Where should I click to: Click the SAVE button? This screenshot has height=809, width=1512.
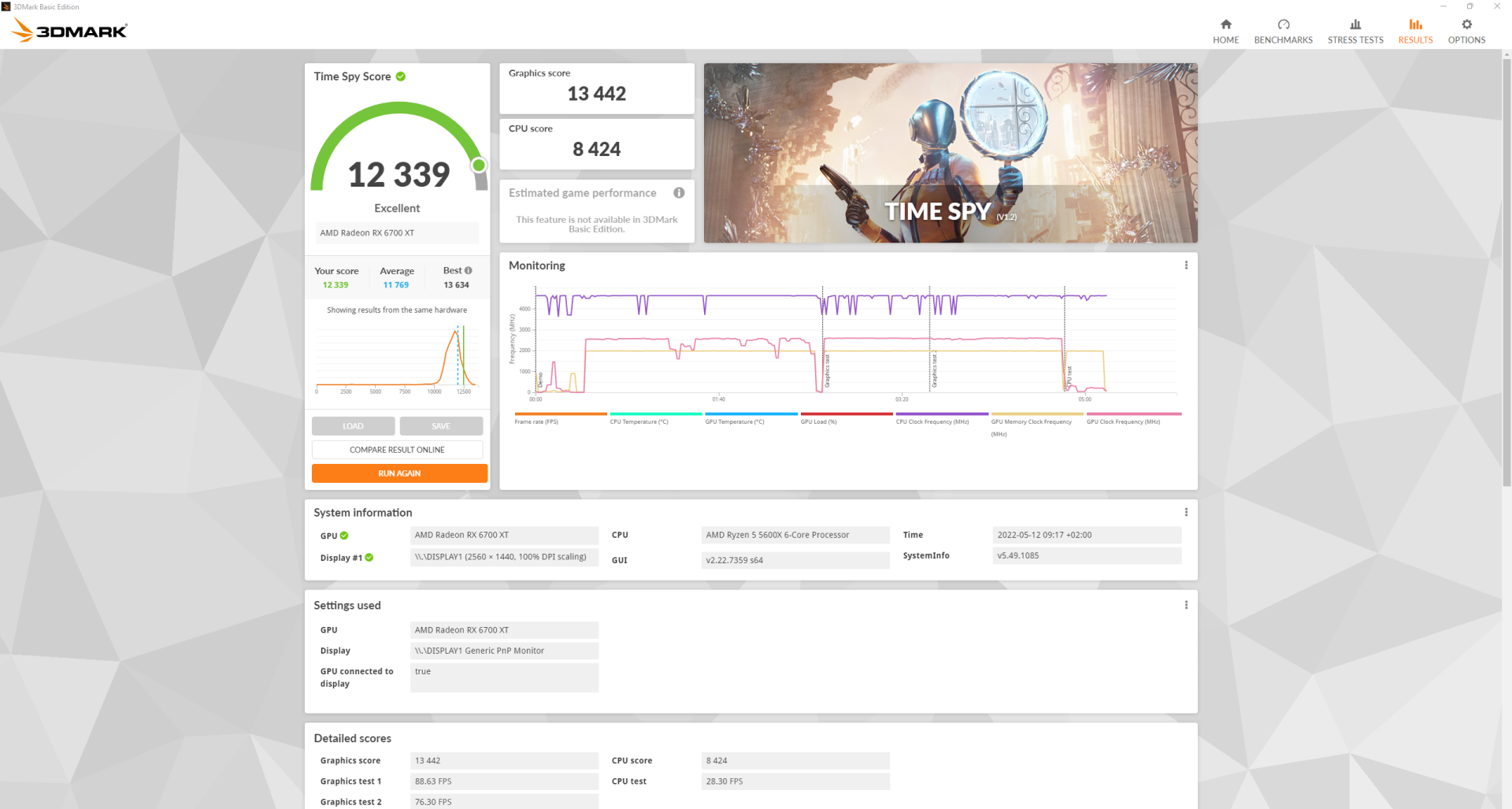441,426
